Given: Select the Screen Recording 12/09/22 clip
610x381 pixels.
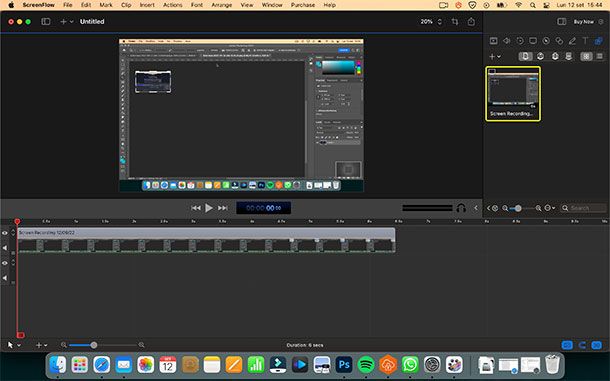Looking at the screenshot, I should pos(207,240).
